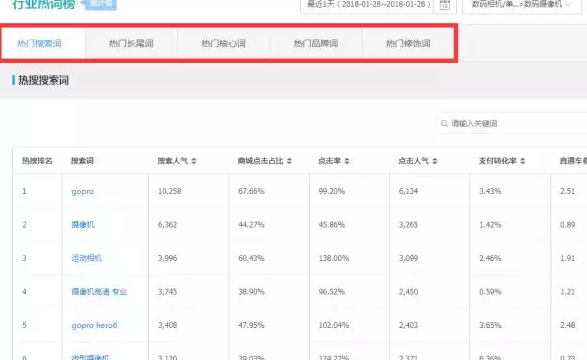Click the 0.59% conversion rate cell

(x=490, y=292)
